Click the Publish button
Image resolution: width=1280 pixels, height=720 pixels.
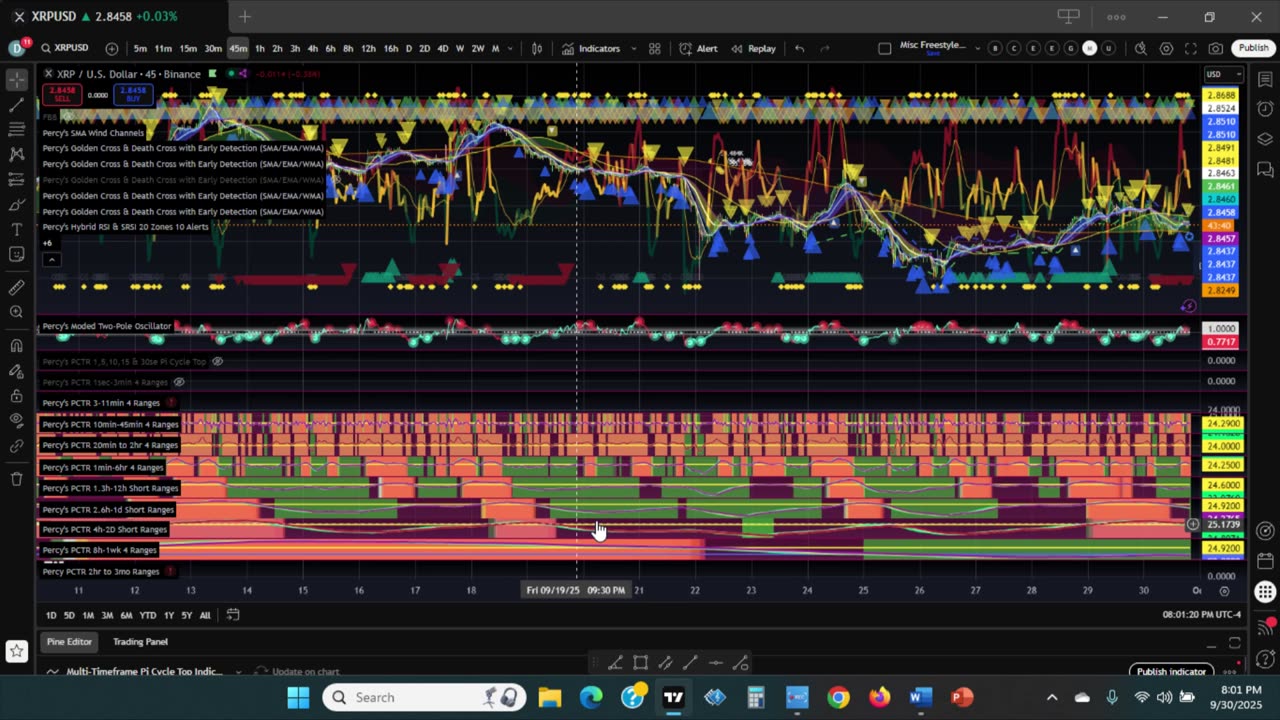click(1253, 48)
